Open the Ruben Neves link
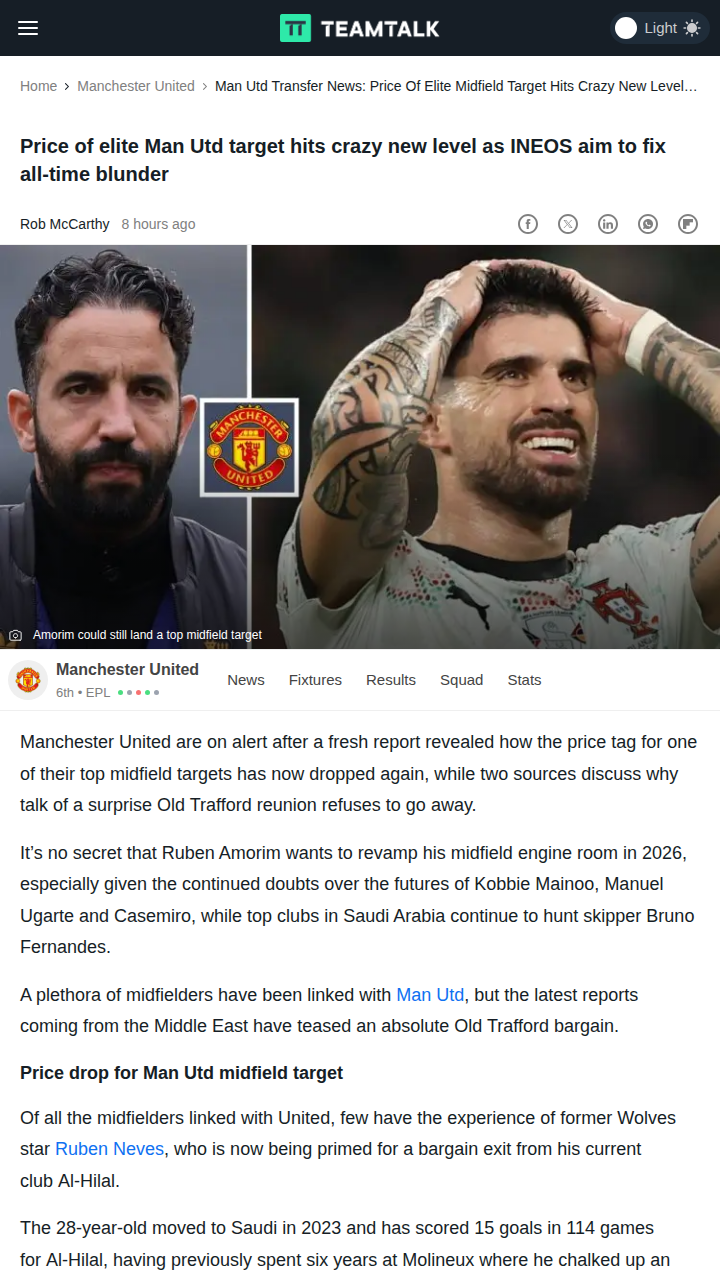The width and height of the screenshot is (720, 1280). coord(109,1150)
